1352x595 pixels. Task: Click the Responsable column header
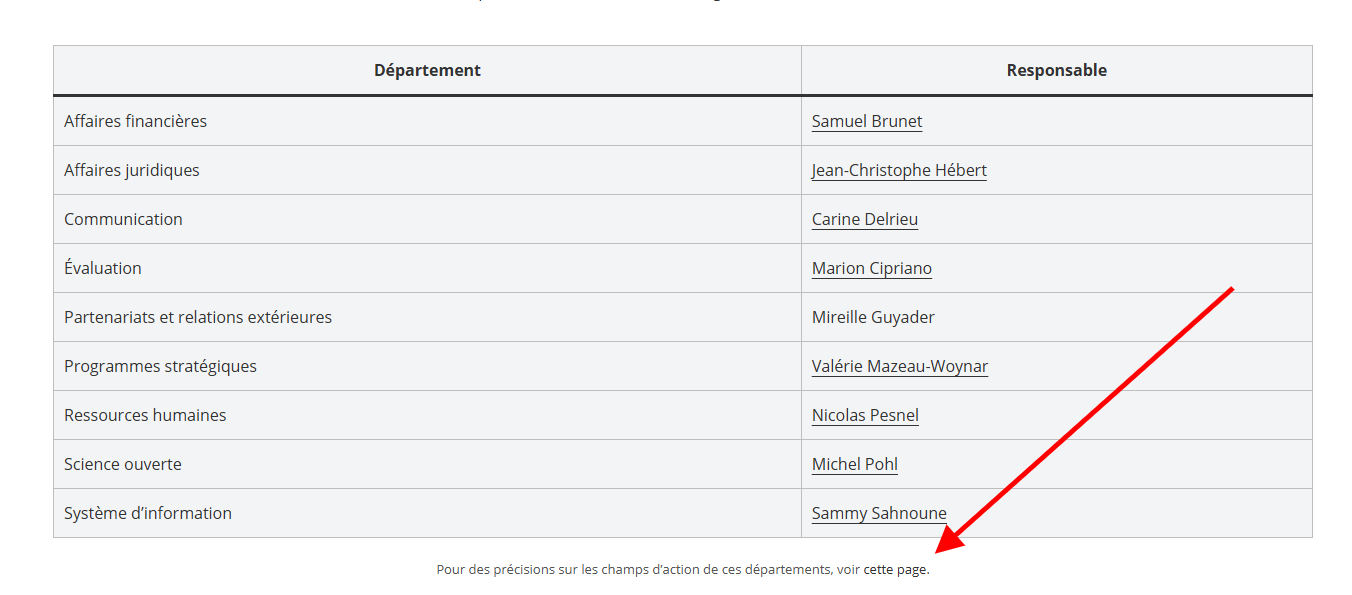click(x=1056, y=70)
